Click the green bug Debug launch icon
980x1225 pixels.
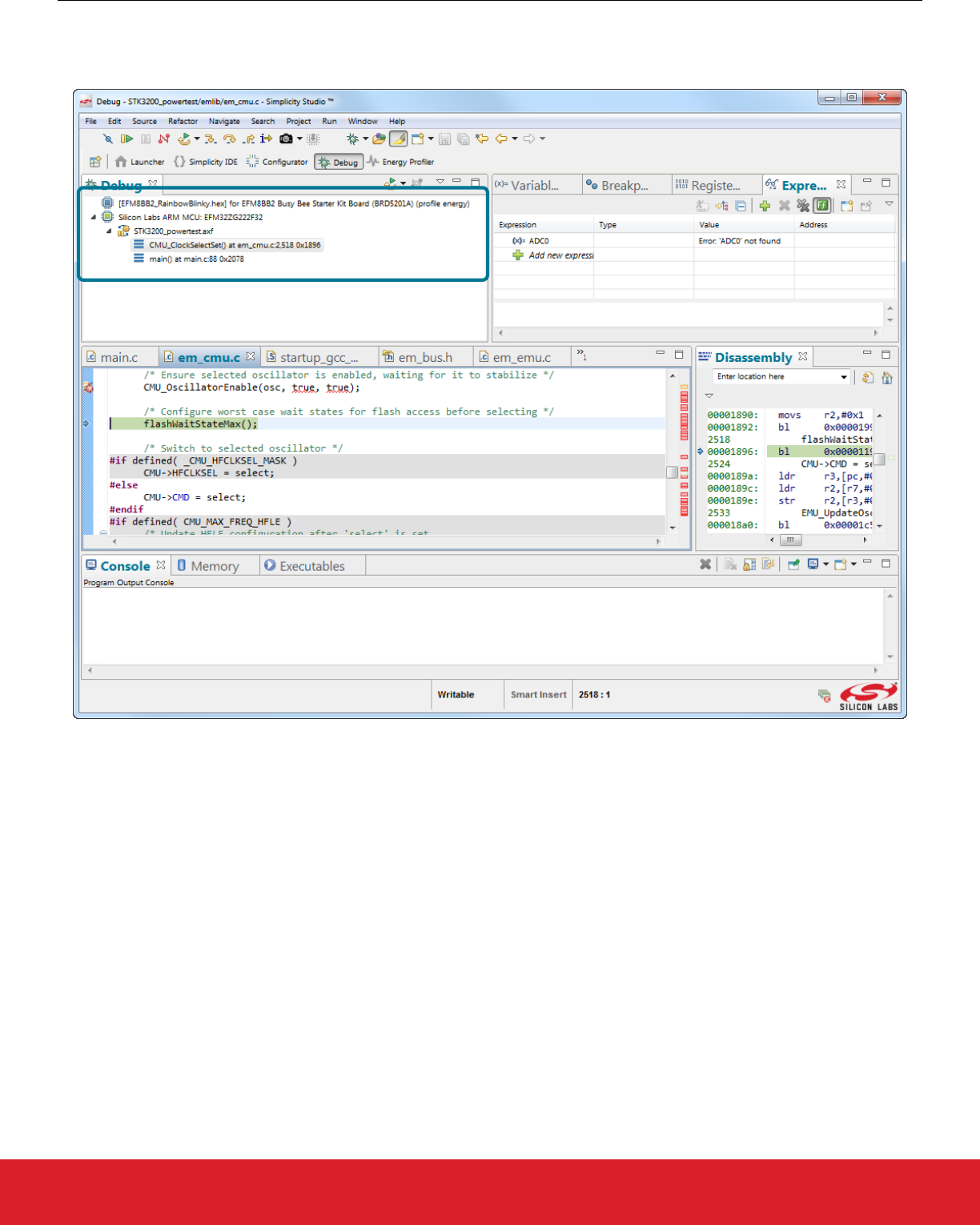pyautogui.click(x=352, y=139)
